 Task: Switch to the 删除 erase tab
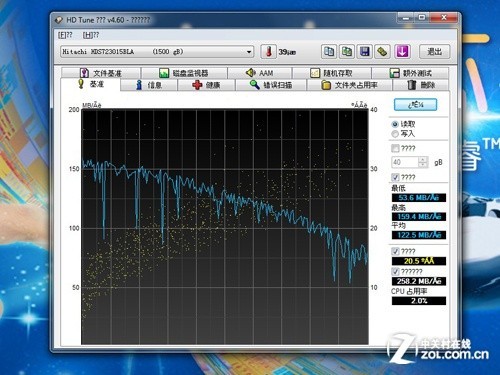(421, 85)
